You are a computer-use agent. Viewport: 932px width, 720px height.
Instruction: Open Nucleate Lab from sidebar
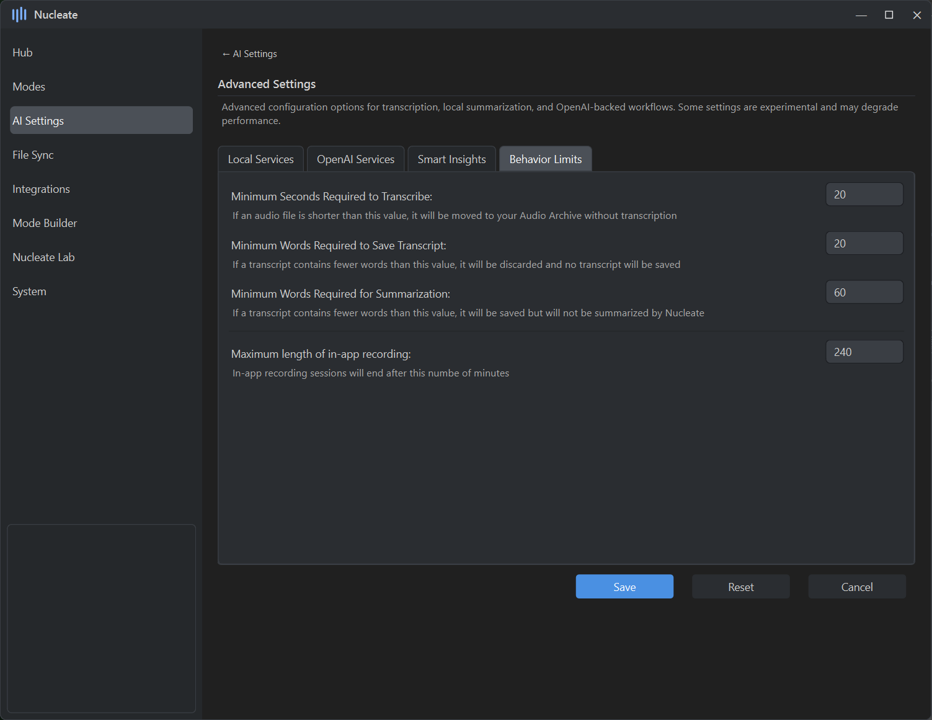(x=44, y=257)
